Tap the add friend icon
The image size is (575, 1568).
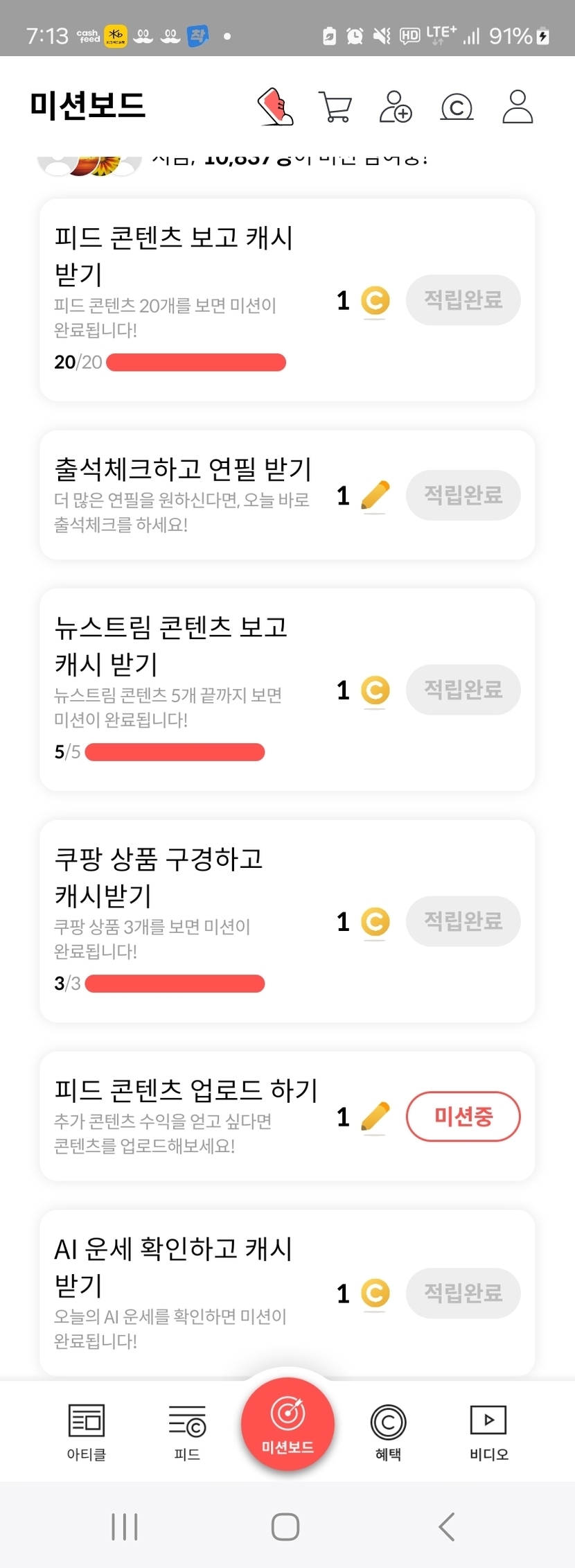pos(396,107)
